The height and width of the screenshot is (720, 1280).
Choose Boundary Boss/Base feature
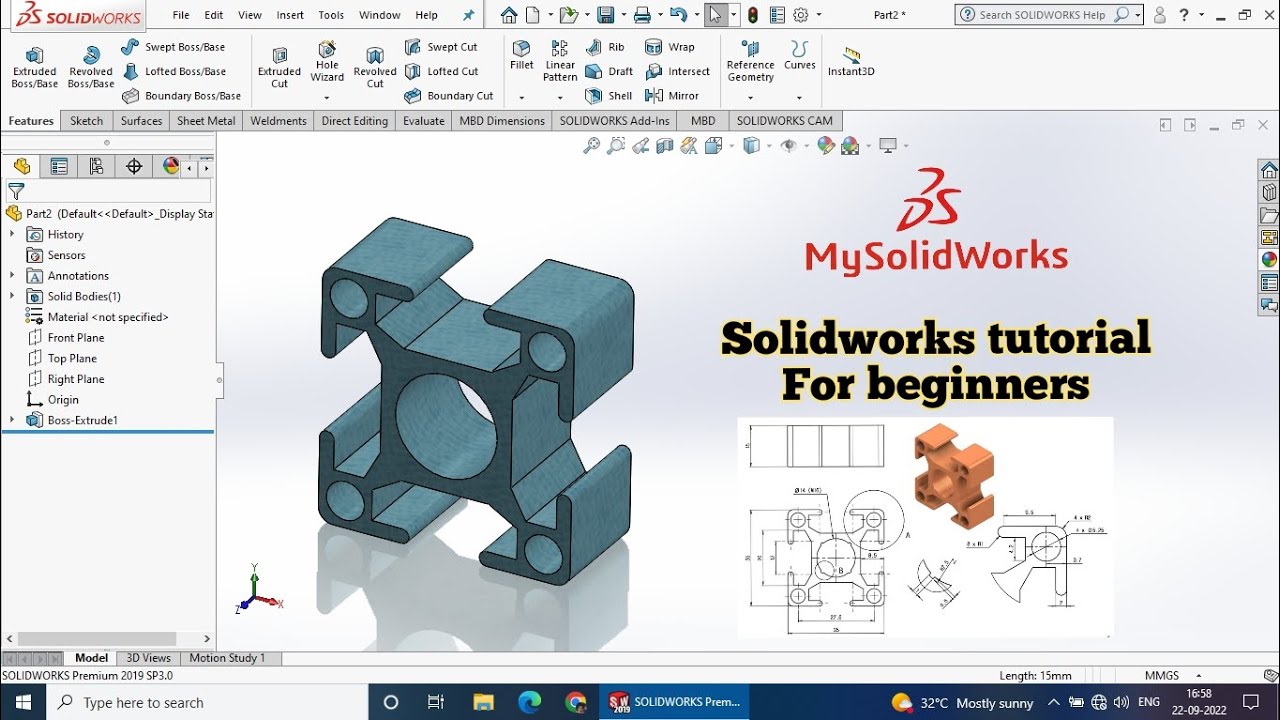point(181,96)
